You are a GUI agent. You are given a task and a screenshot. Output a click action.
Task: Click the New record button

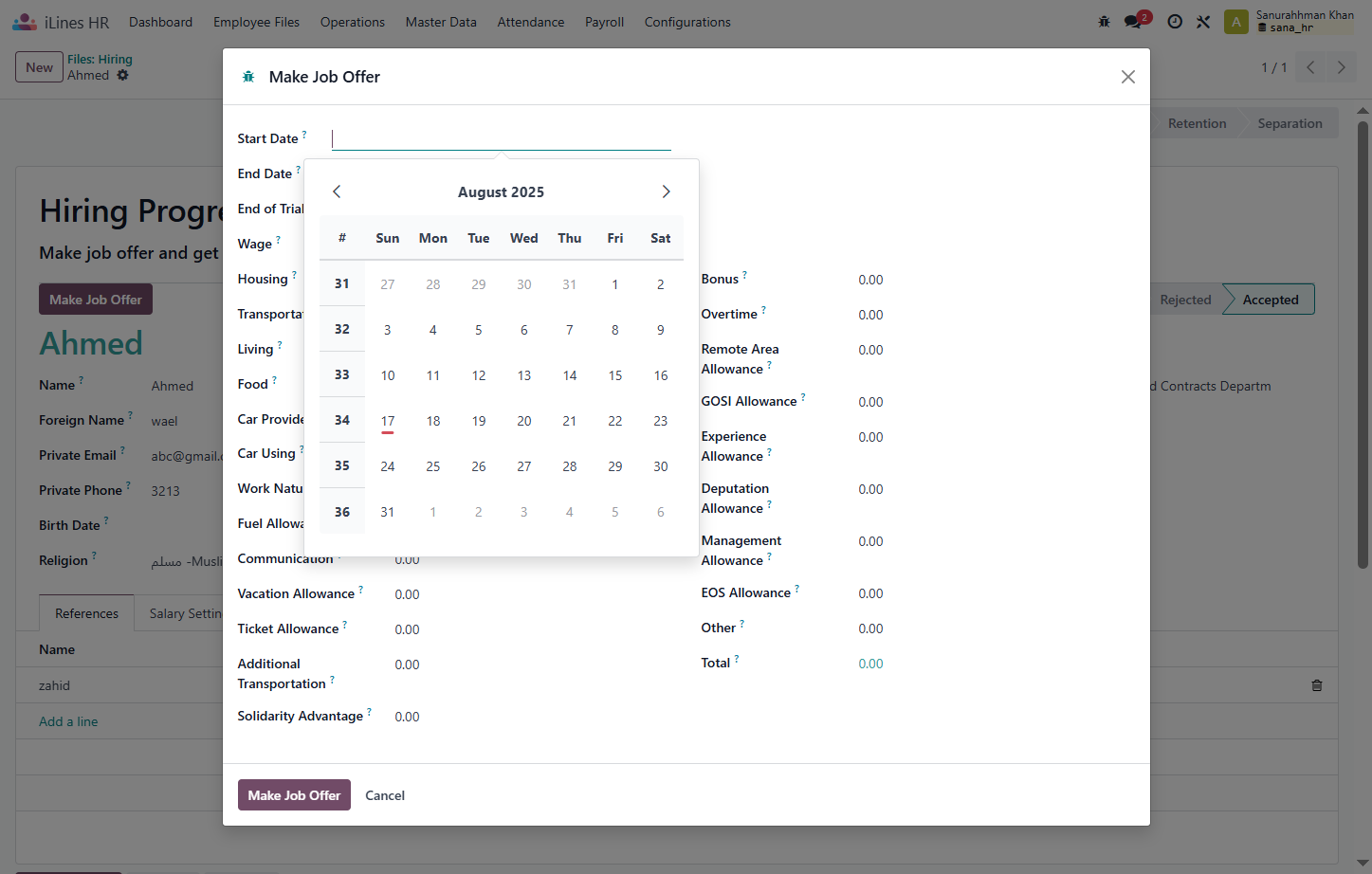[39, 67]
